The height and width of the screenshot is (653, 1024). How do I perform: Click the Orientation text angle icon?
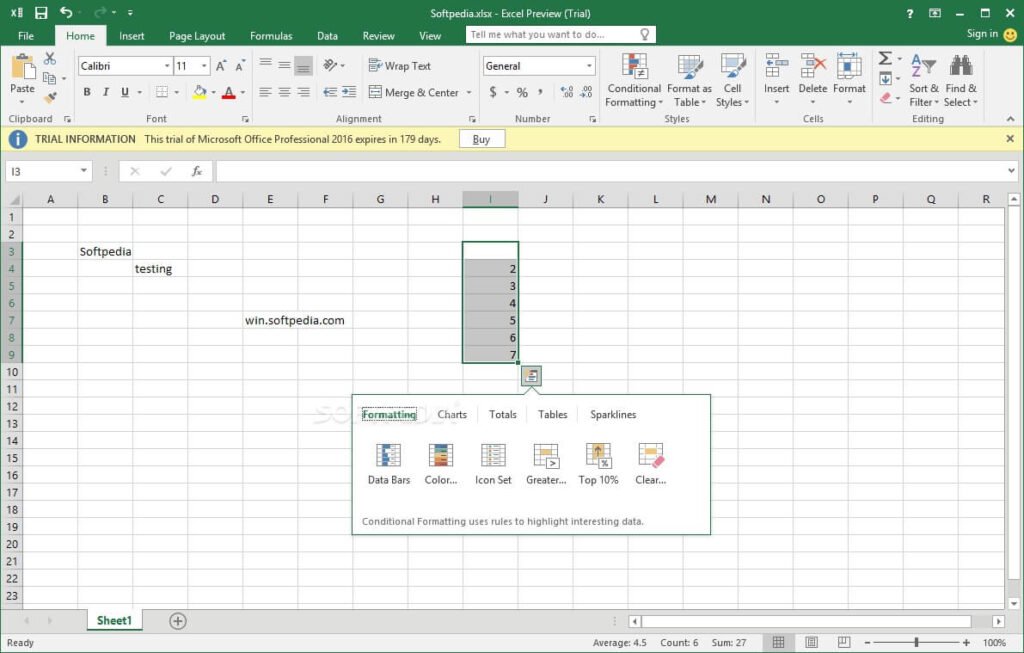coord(330,65)
